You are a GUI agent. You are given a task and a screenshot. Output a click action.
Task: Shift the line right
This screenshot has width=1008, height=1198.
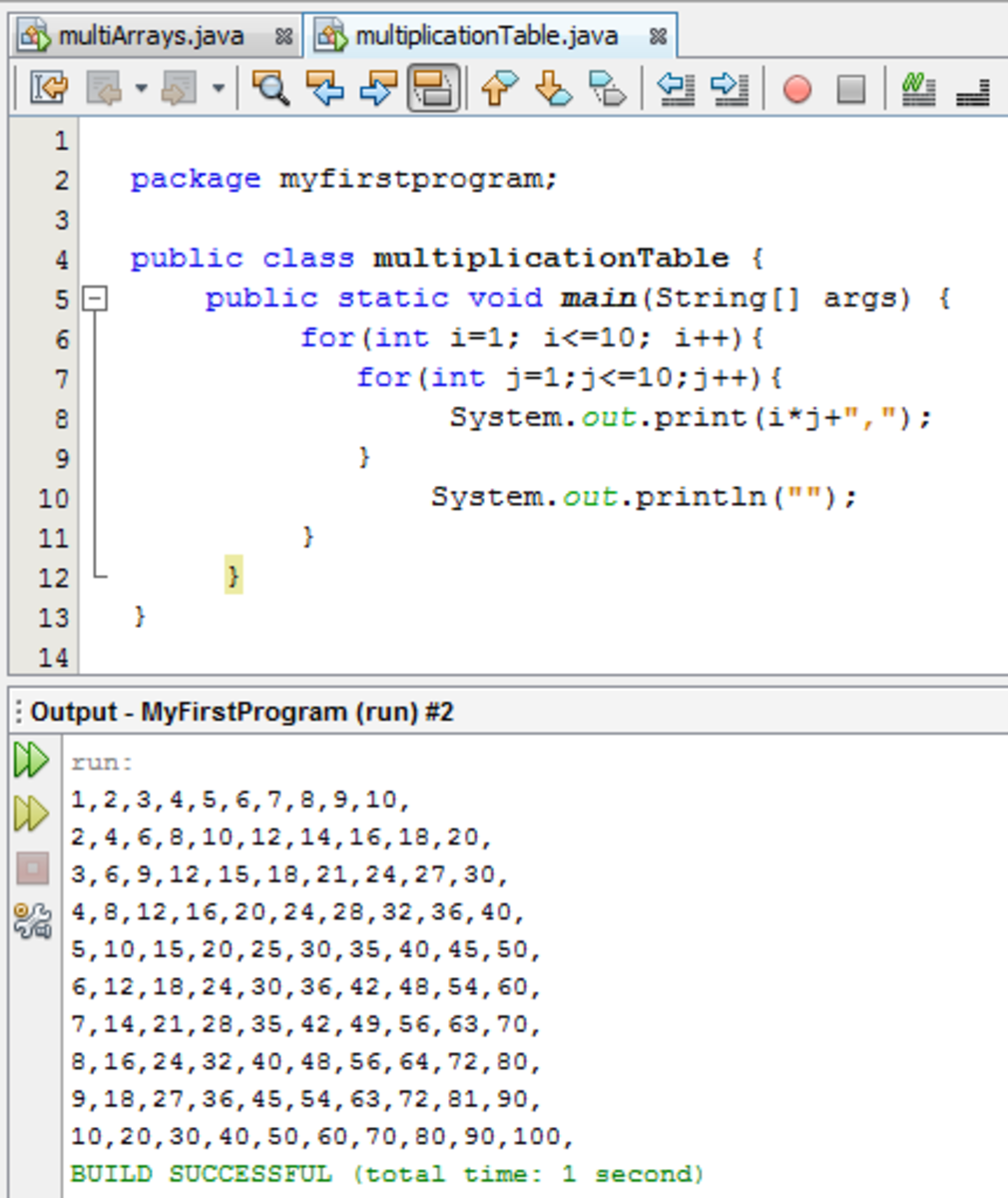(x=730, y=89)
